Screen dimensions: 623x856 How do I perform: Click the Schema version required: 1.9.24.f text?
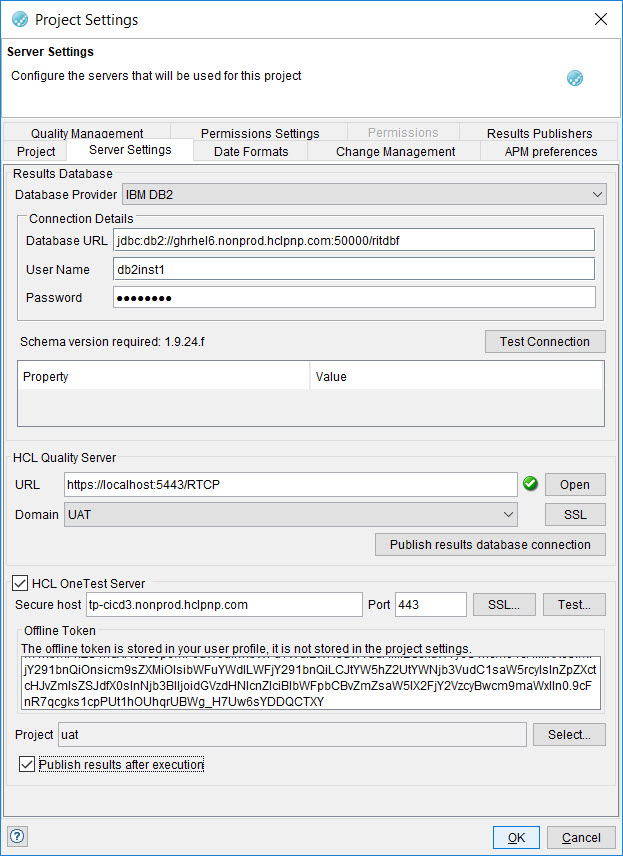(x=112, y=342)
